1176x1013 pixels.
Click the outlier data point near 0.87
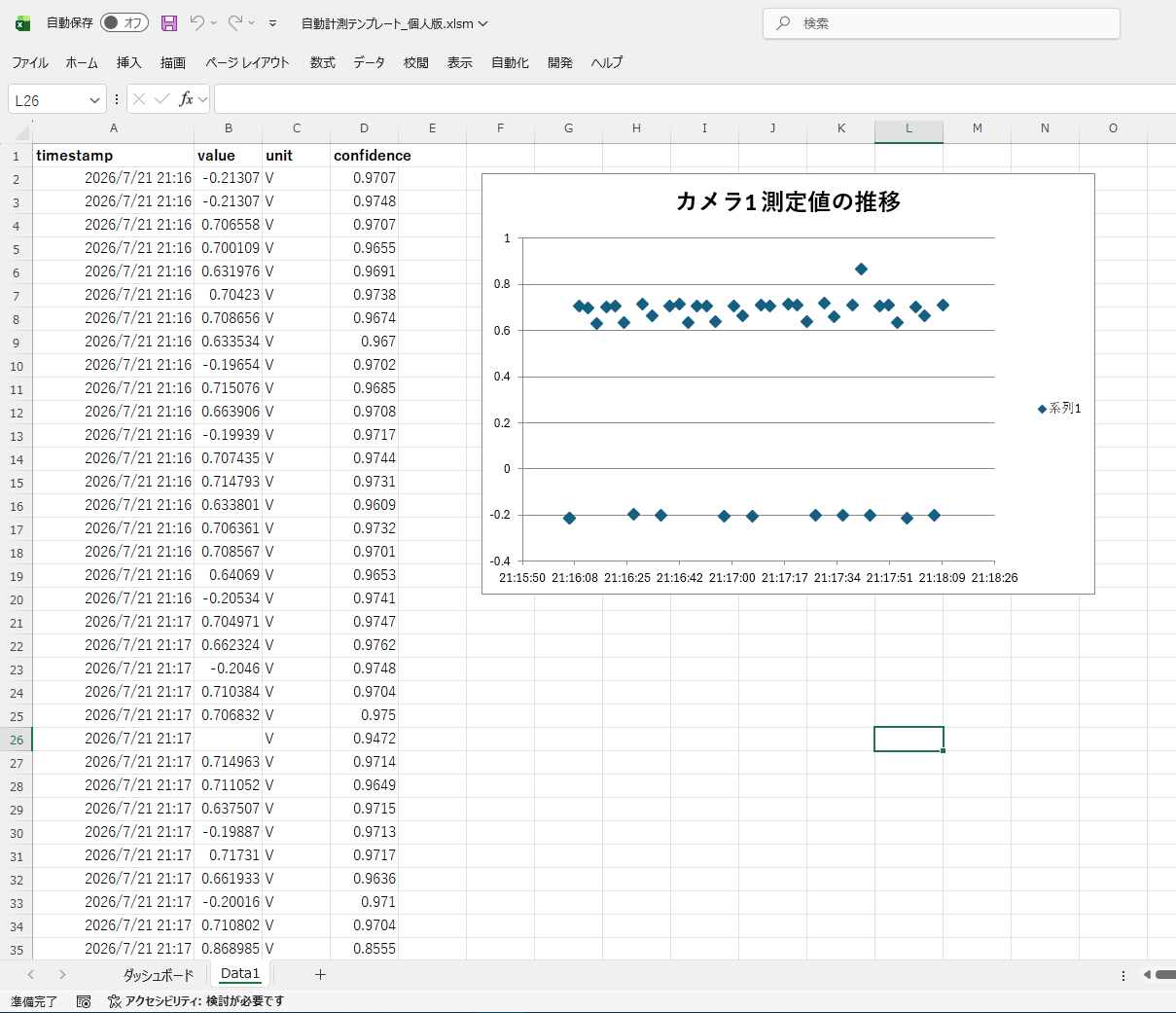click(x=861, y=270)
